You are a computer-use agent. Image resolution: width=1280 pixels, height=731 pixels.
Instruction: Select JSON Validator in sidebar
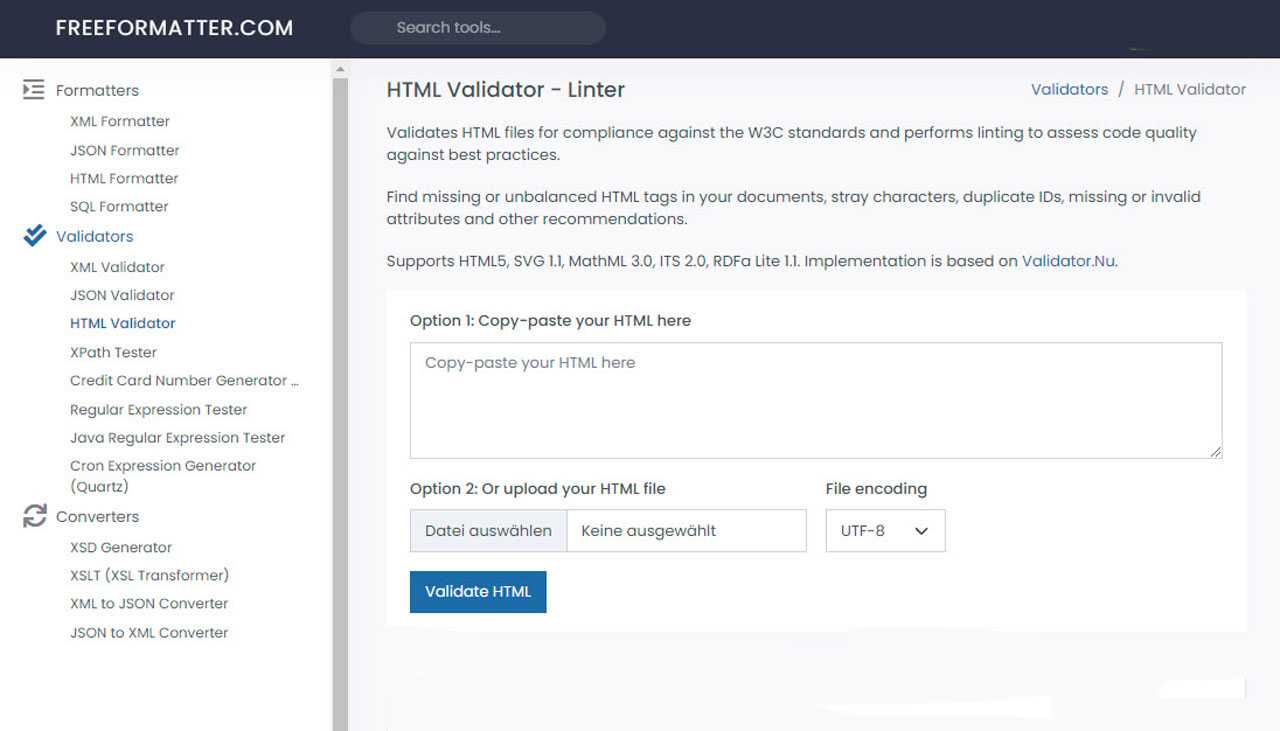pos(122,295)
